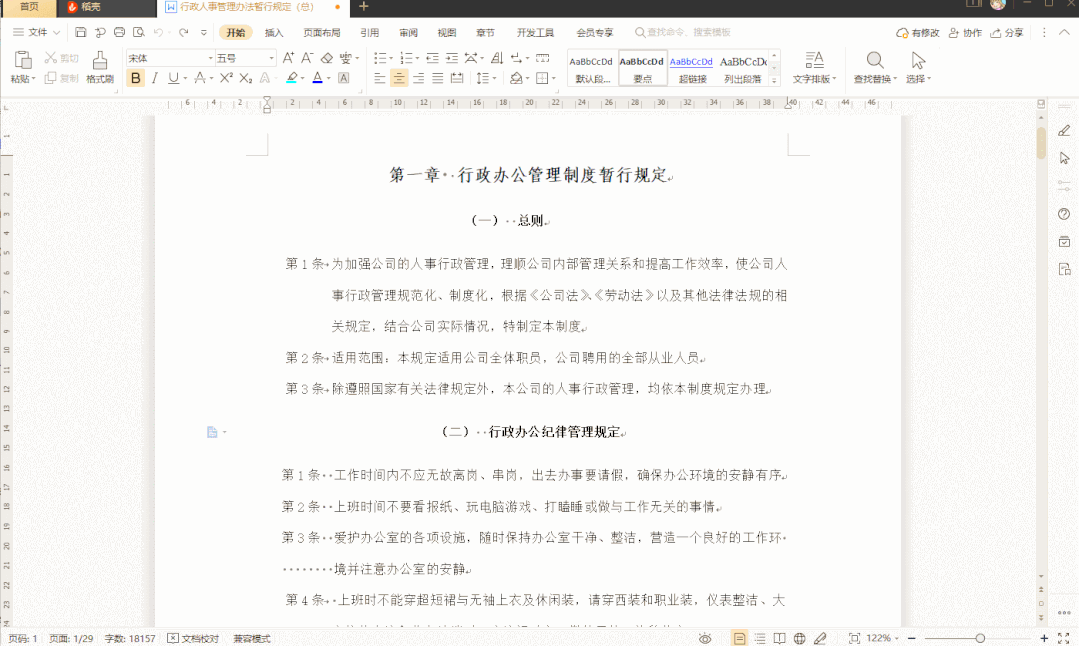This screenshot has width=1079, height=646.
Task: Click the Share (分享) button
Action: coord(1007,32)
